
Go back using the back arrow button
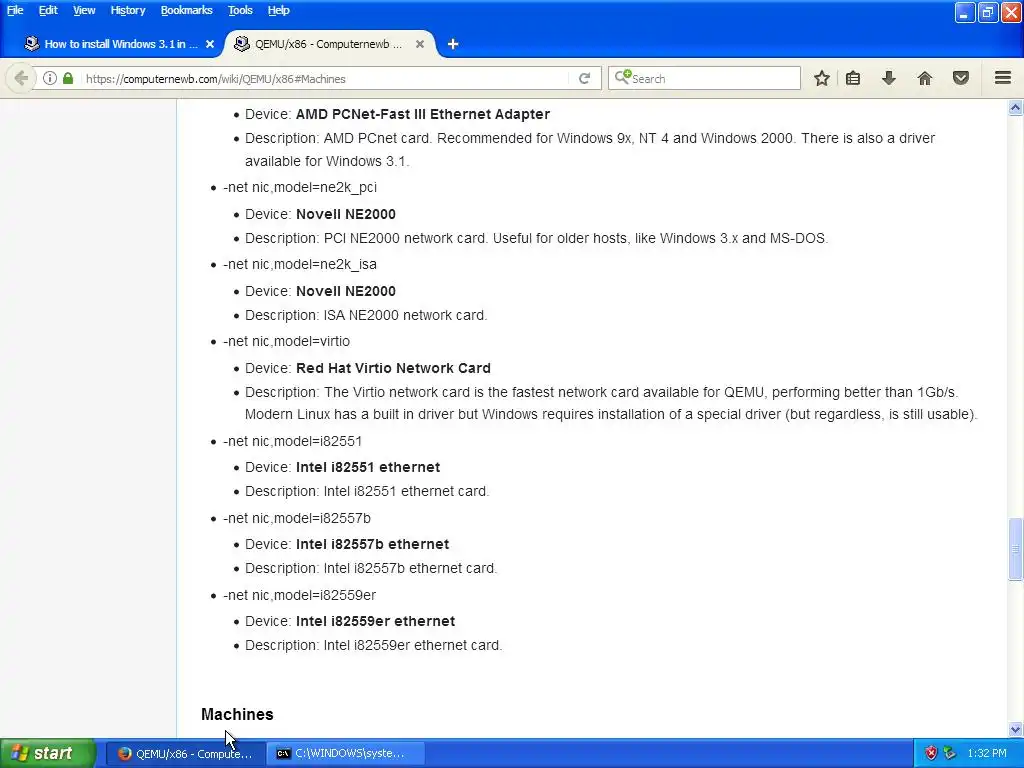click(21, 78)
